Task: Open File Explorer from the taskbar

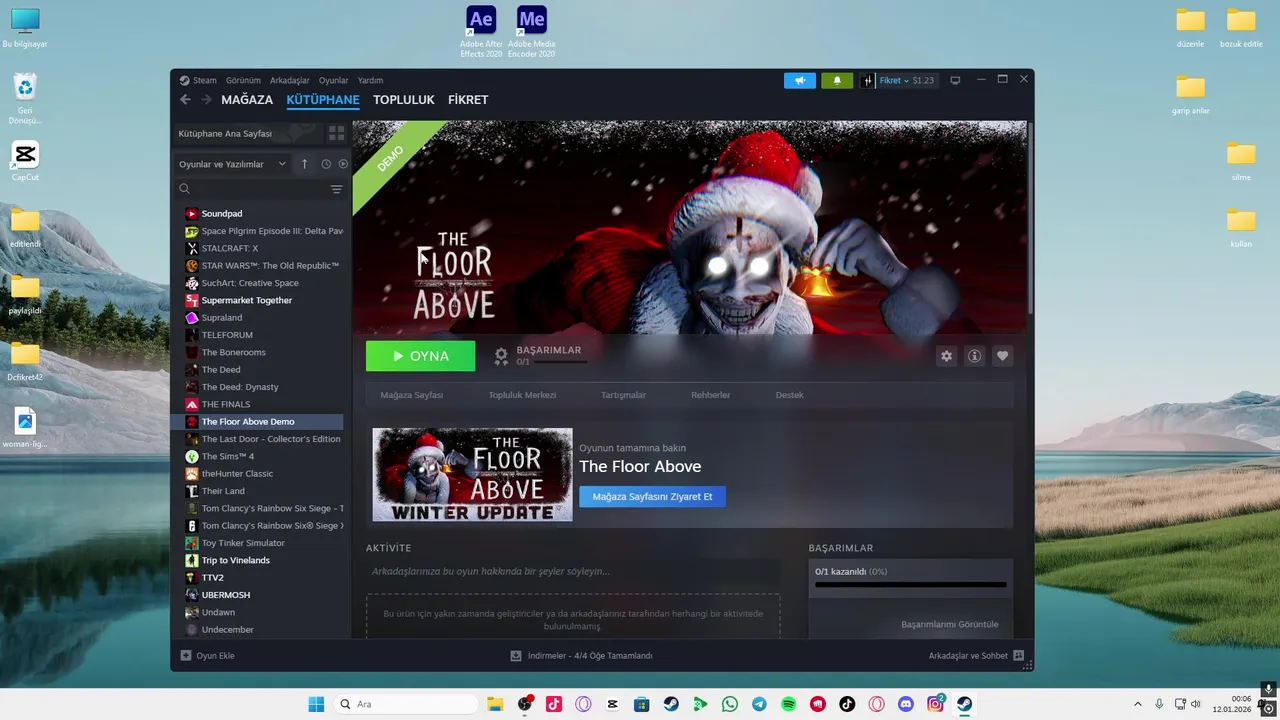Action: point(495,704)
